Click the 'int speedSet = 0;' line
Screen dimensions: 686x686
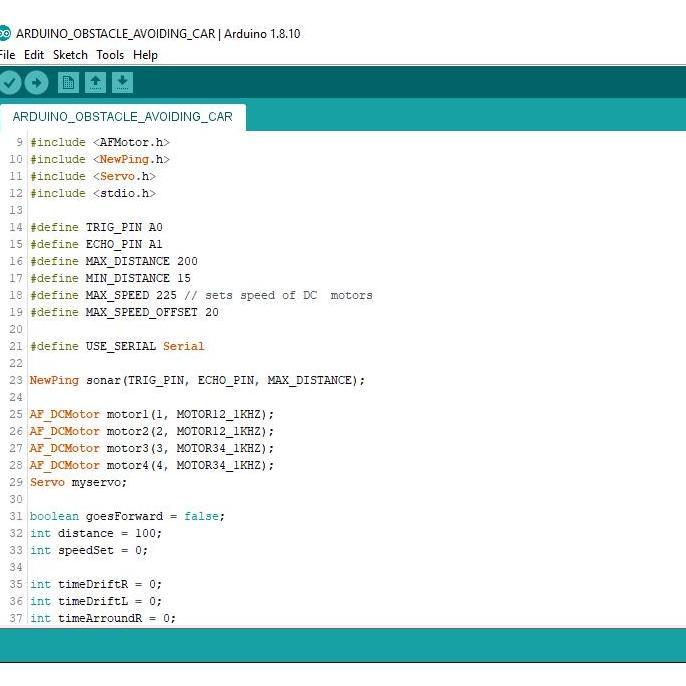point(89,551)
